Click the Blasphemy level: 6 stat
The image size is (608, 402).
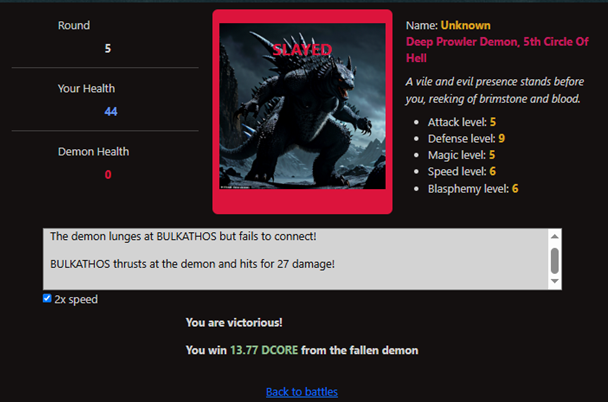point(473,189)
